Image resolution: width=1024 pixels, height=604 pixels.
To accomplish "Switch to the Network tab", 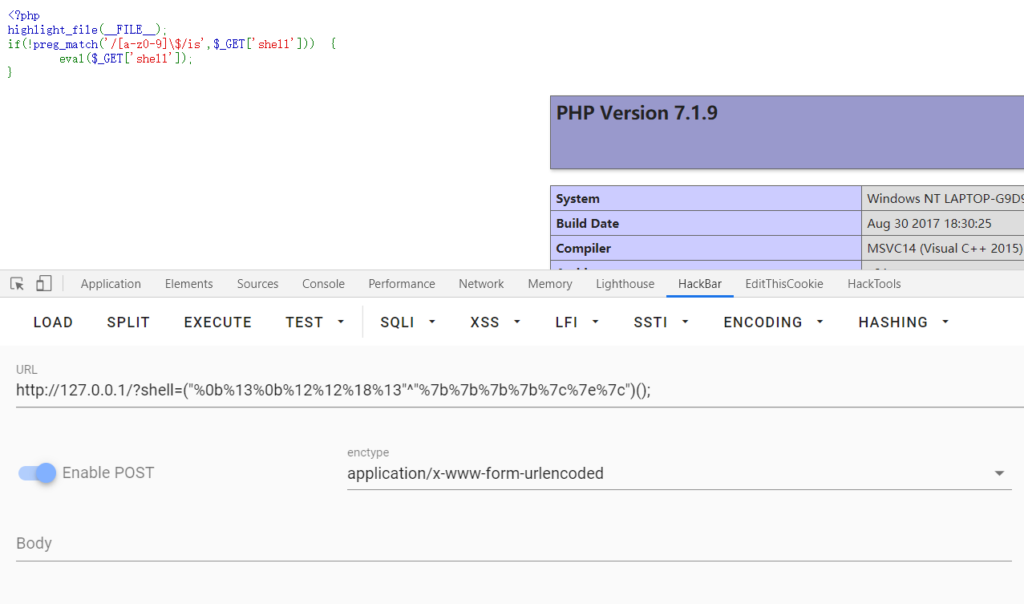I will [x=481, y=284].
